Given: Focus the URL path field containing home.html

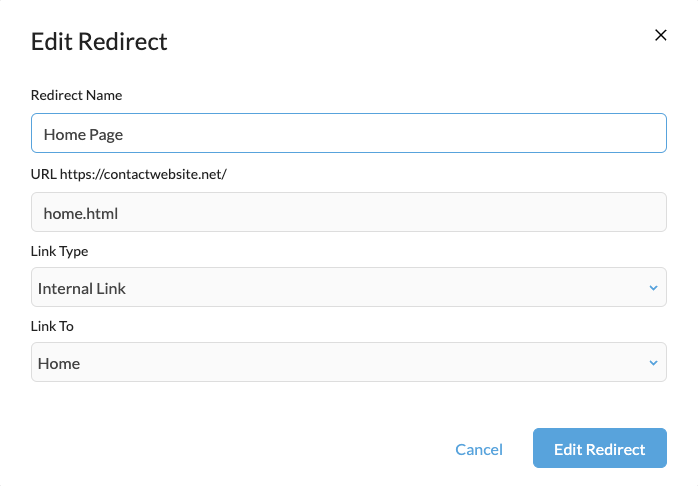Looking at the screenshot, I should (348, 212).
